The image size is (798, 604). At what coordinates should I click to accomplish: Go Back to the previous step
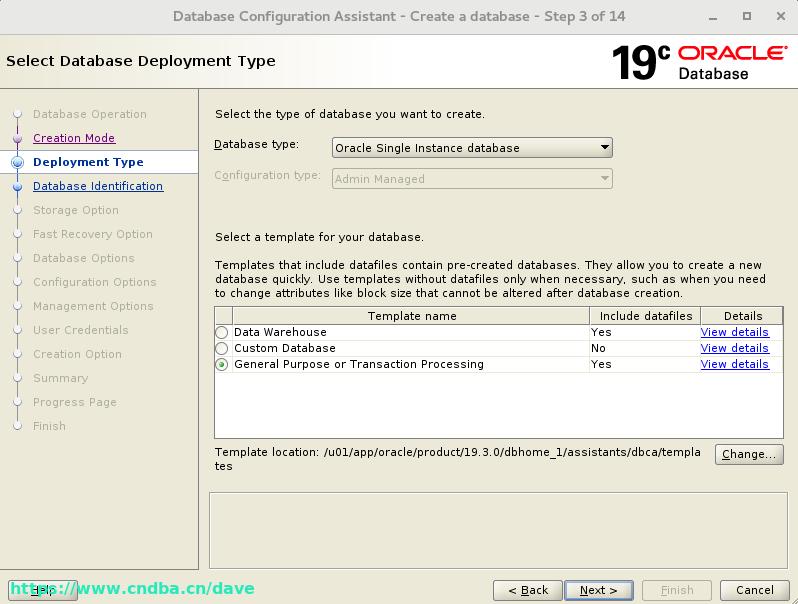(x=528, y=590)
